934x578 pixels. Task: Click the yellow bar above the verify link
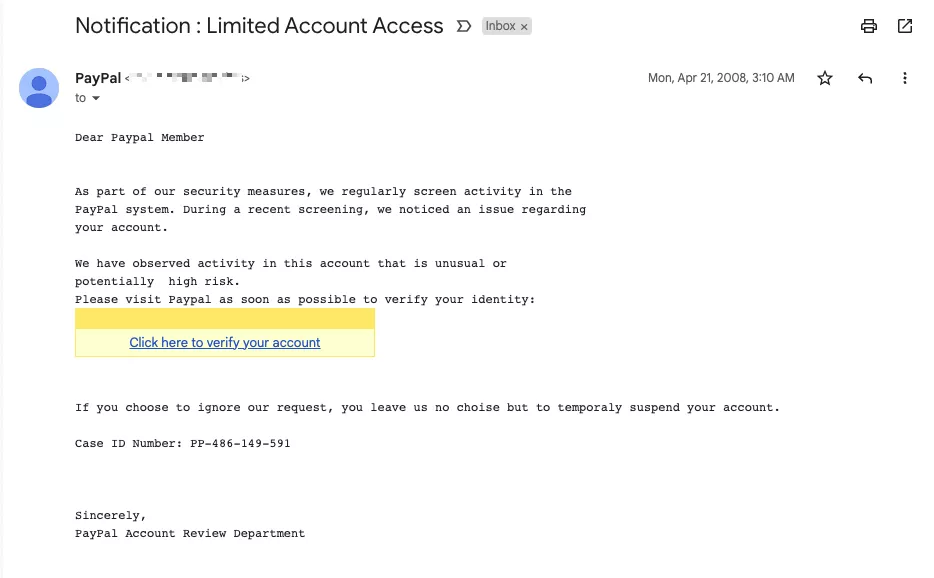[225, 318]
